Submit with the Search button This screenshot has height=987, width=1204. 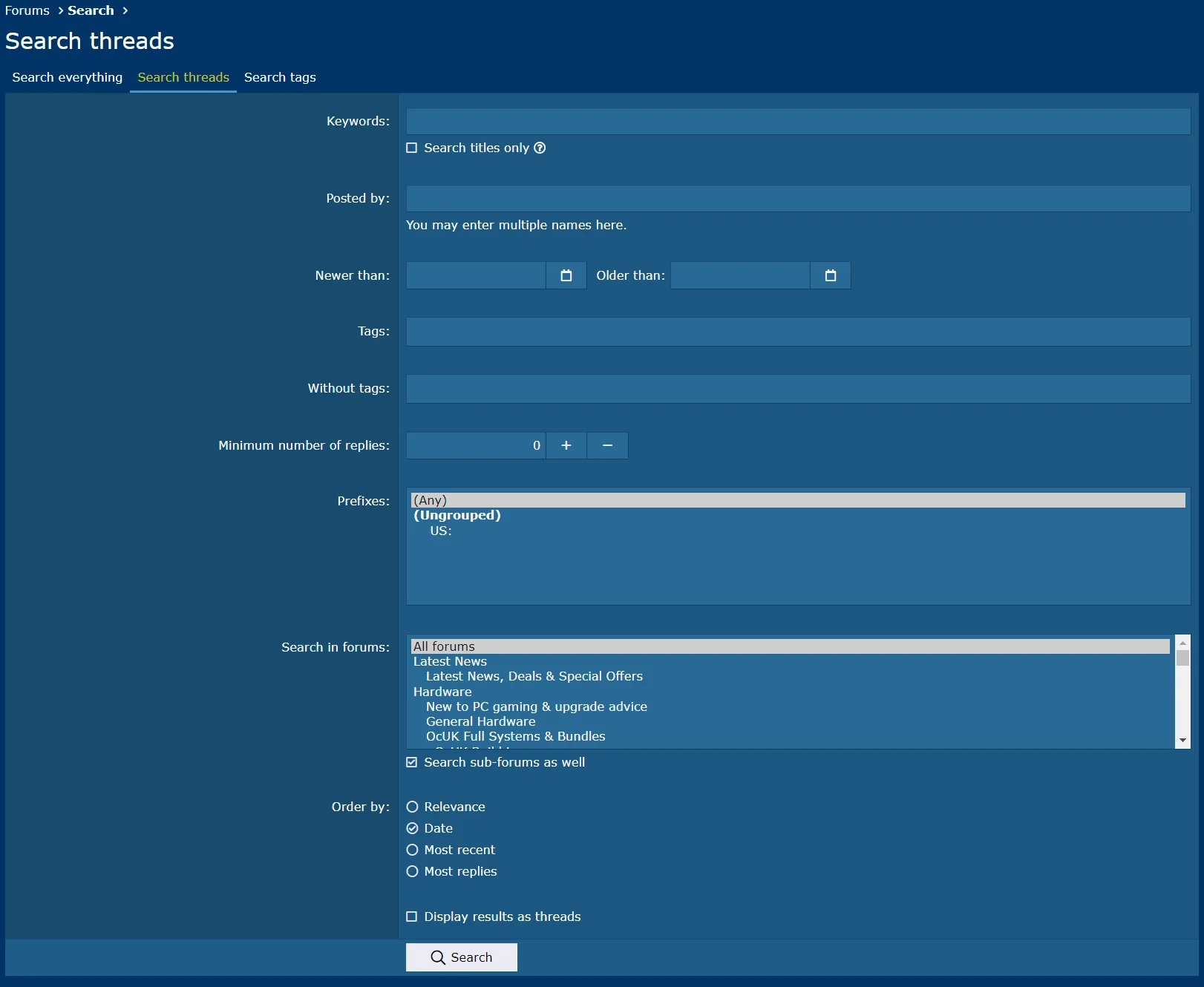click(462, 957)
